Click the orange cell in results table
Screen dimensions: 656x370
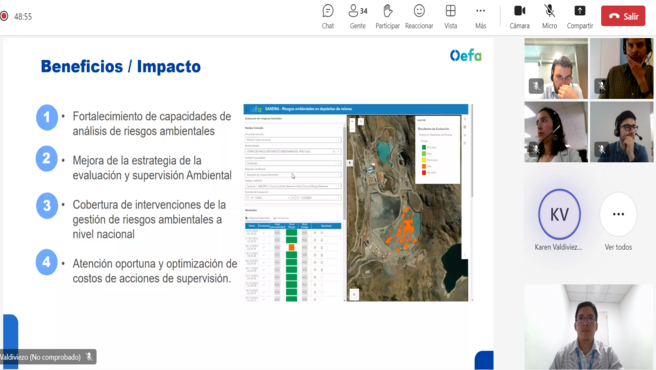(x=291, y=247)
